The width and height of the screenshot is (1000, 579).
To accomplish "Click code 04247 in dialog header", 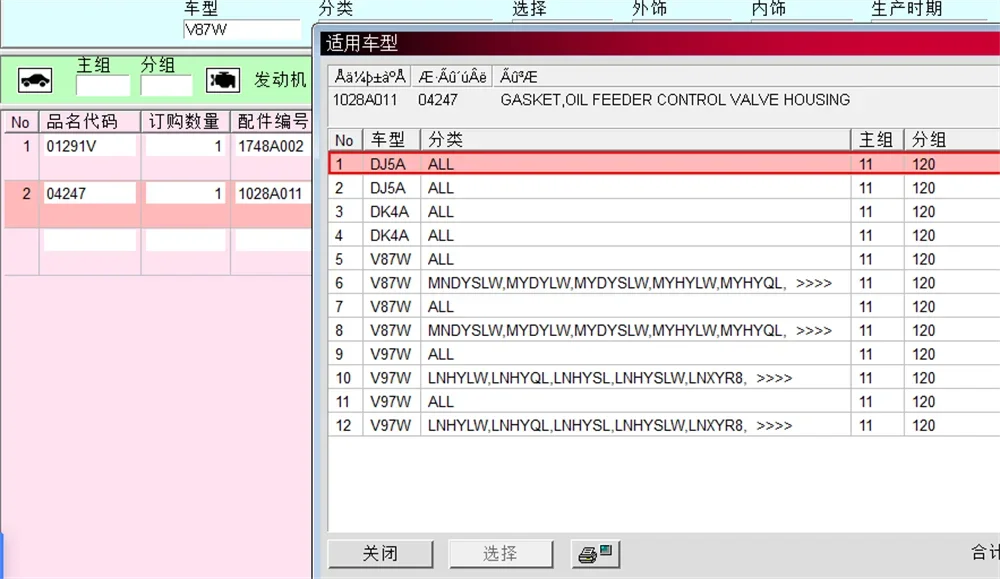I will [438, 99].
